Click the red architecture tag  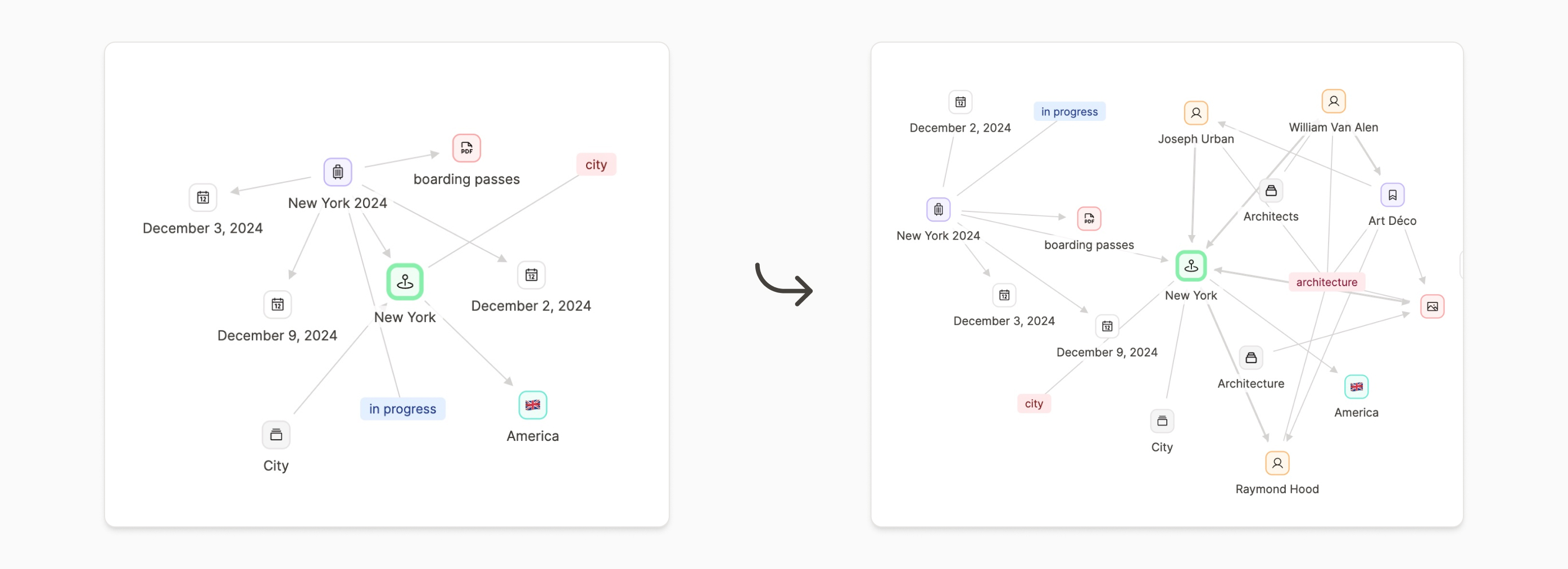(1326, 282)
